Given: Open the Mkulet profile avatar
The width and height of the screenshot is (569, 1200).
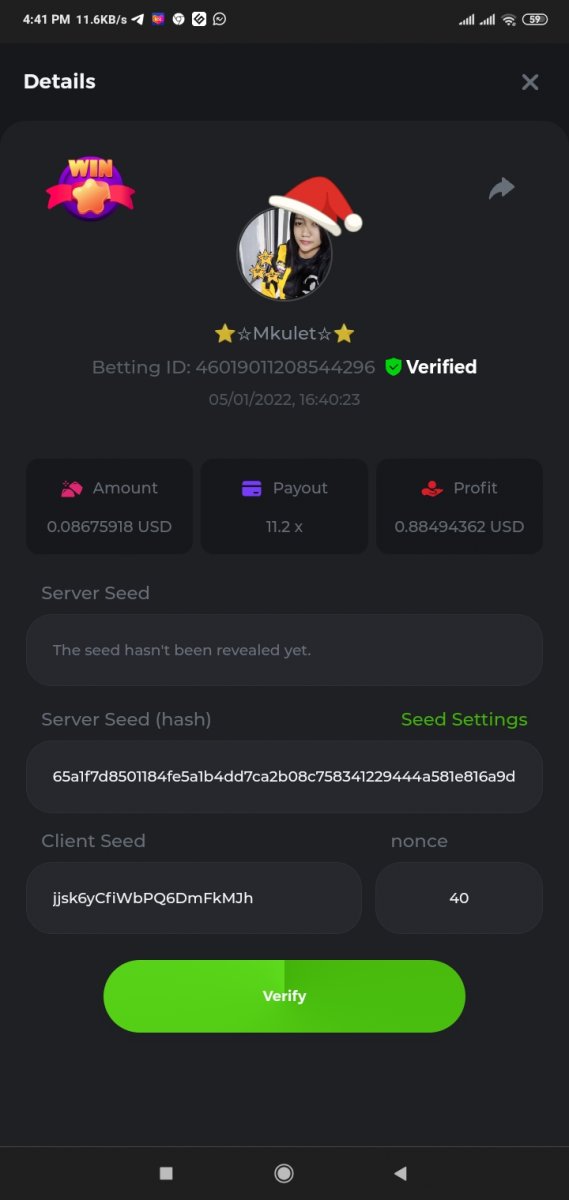Looking at the screenshot, I should (285, 252).
